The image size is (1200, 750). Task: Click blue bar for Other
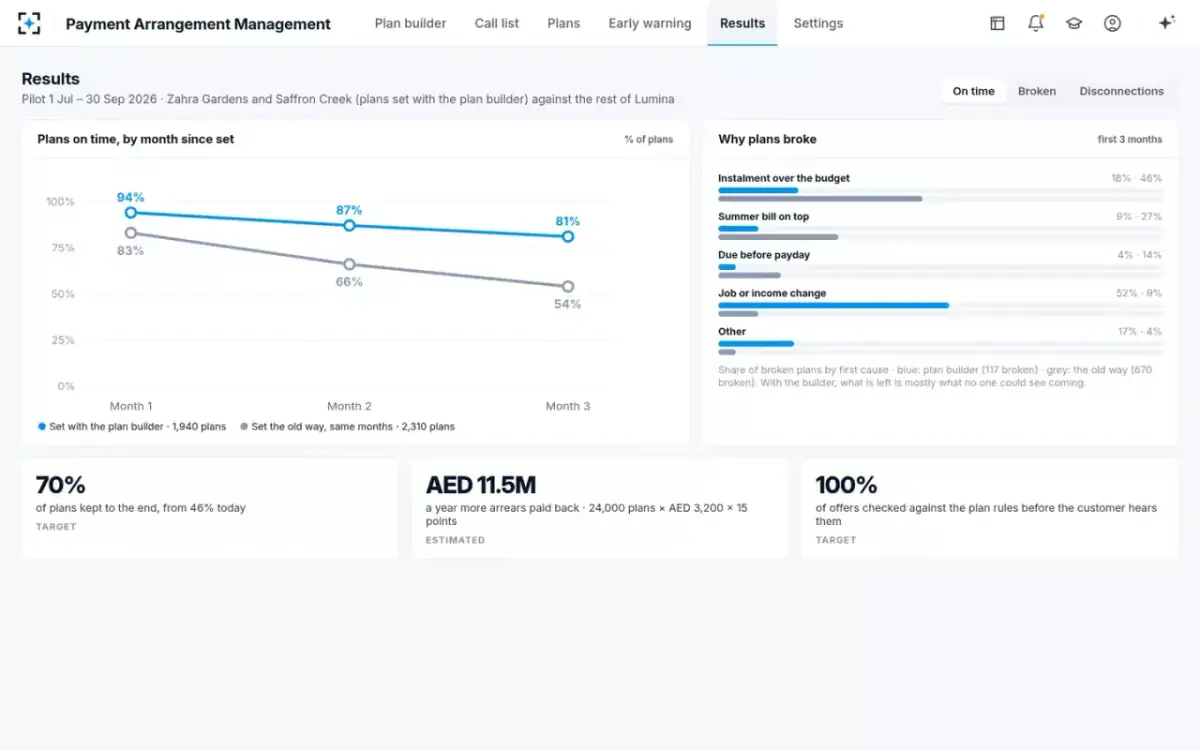coord(756,343)
